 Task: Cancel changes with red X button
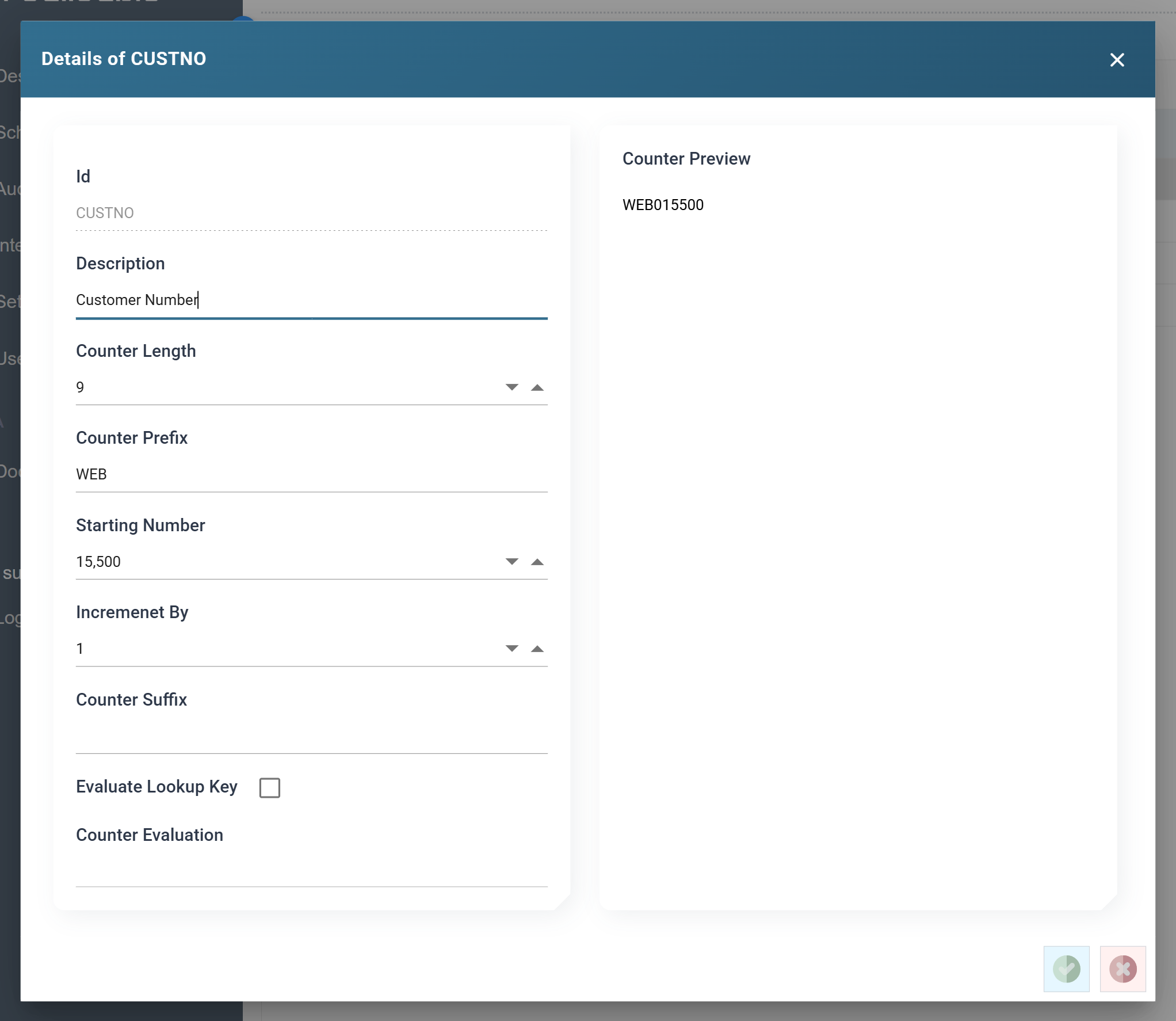pyautogui.click(x=1122, y=969)
